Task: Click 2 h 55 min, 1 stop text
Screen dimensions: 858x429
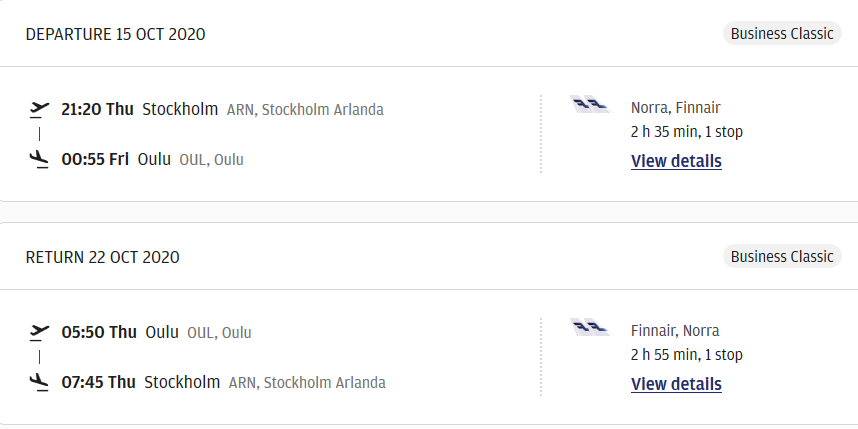Action: coord(687,355)
